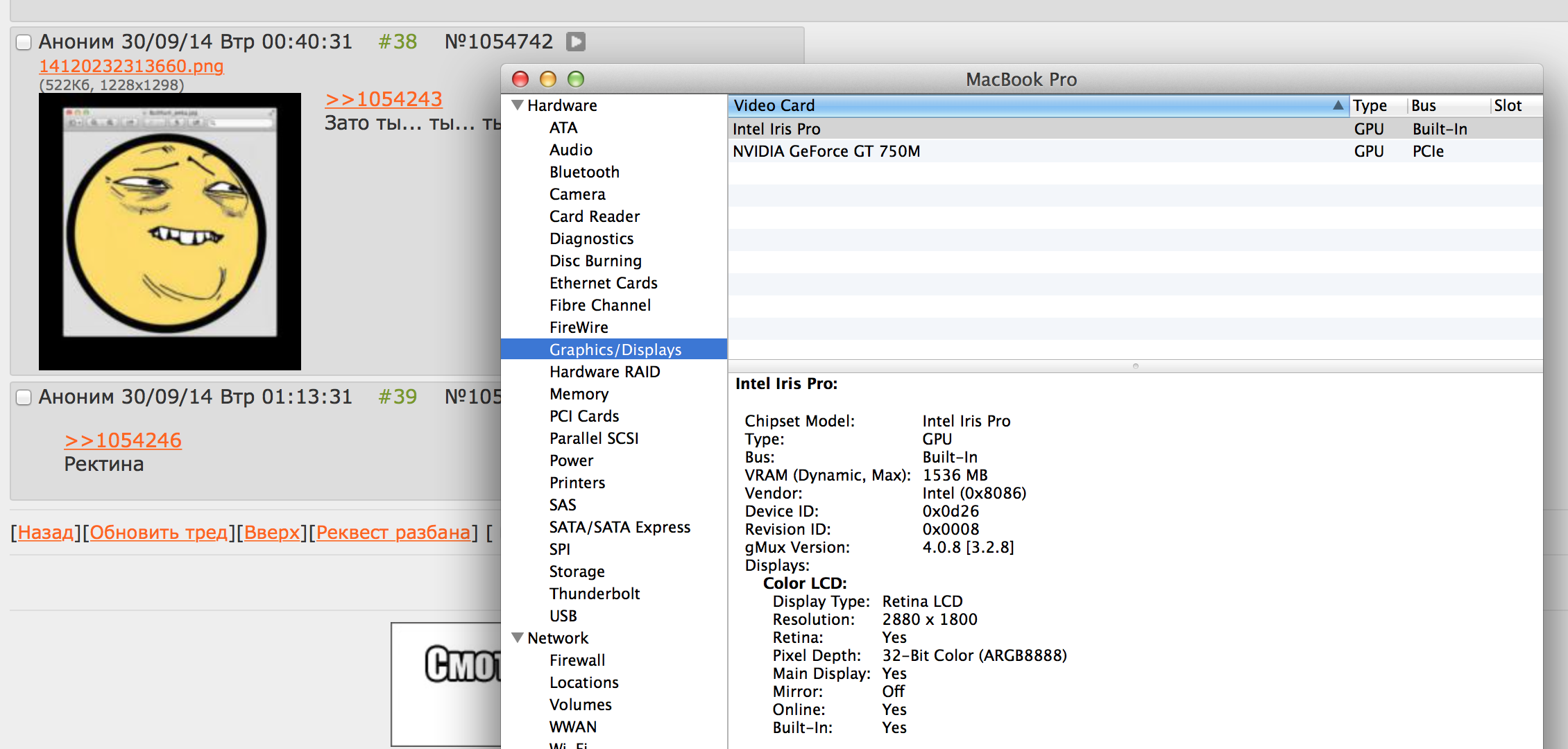
Task: Select WWAN under Network
Action: 573,727
